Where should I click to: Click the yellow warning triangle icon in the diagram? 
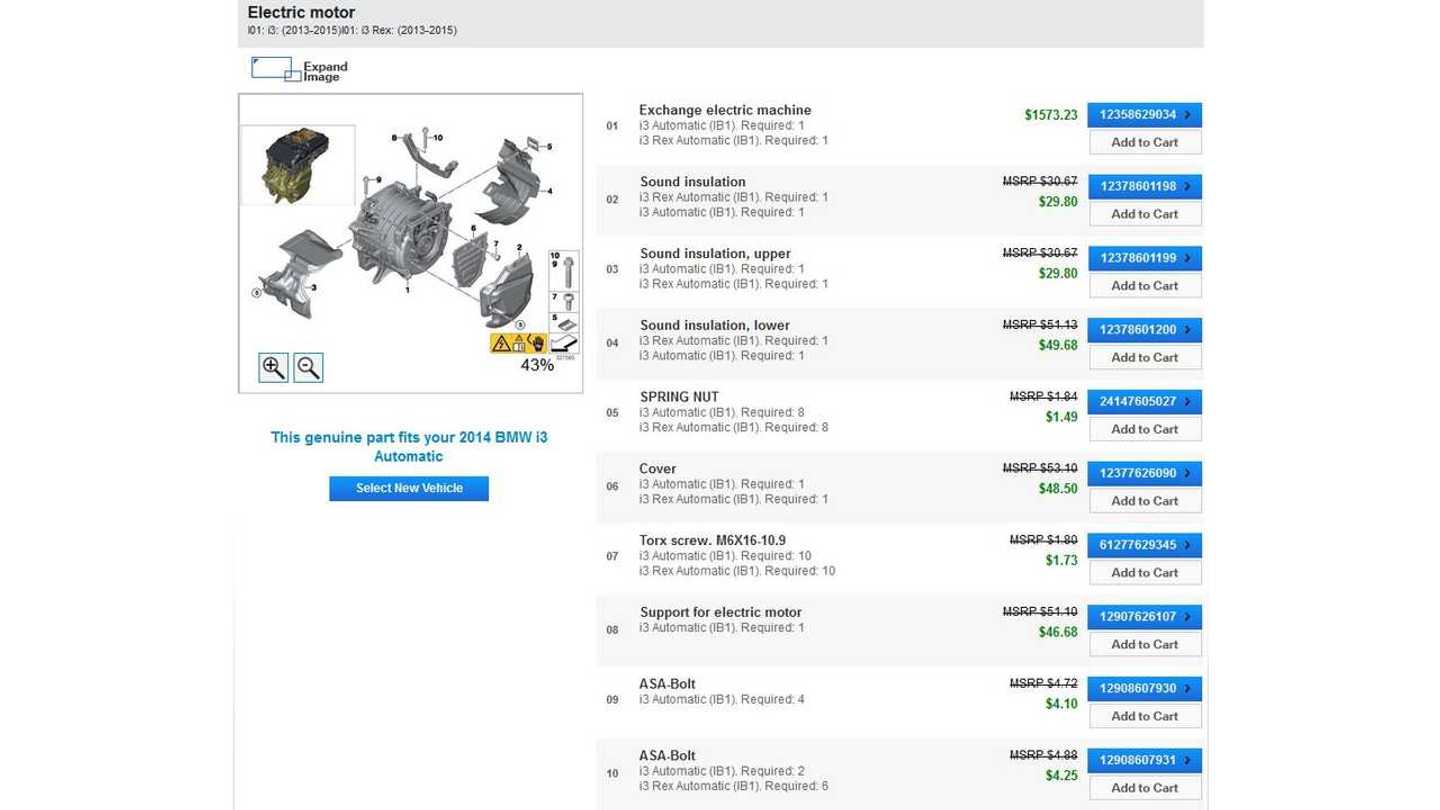(x=501, y=343)
